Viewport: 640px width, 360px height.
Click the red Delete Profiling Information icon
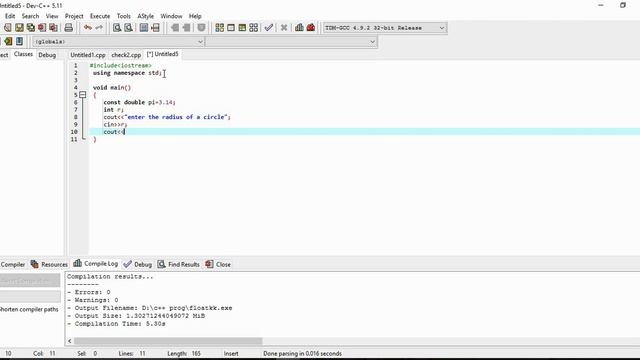[311, 28]
